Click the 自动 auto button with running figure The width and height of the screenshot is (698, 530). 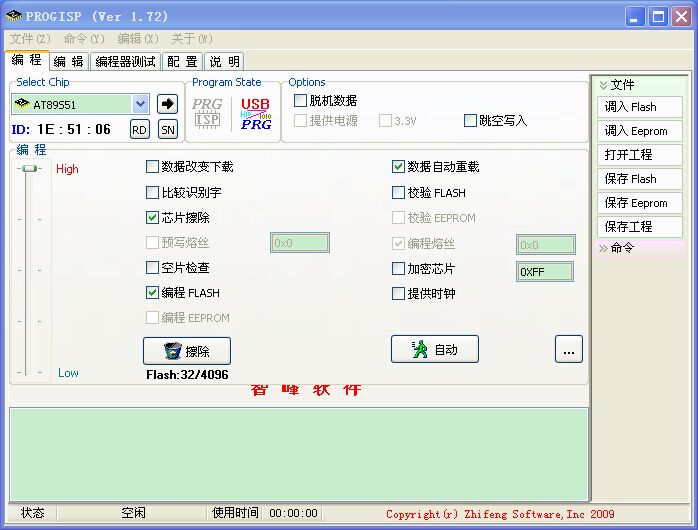pyautogui.click(x=434, y=349)
